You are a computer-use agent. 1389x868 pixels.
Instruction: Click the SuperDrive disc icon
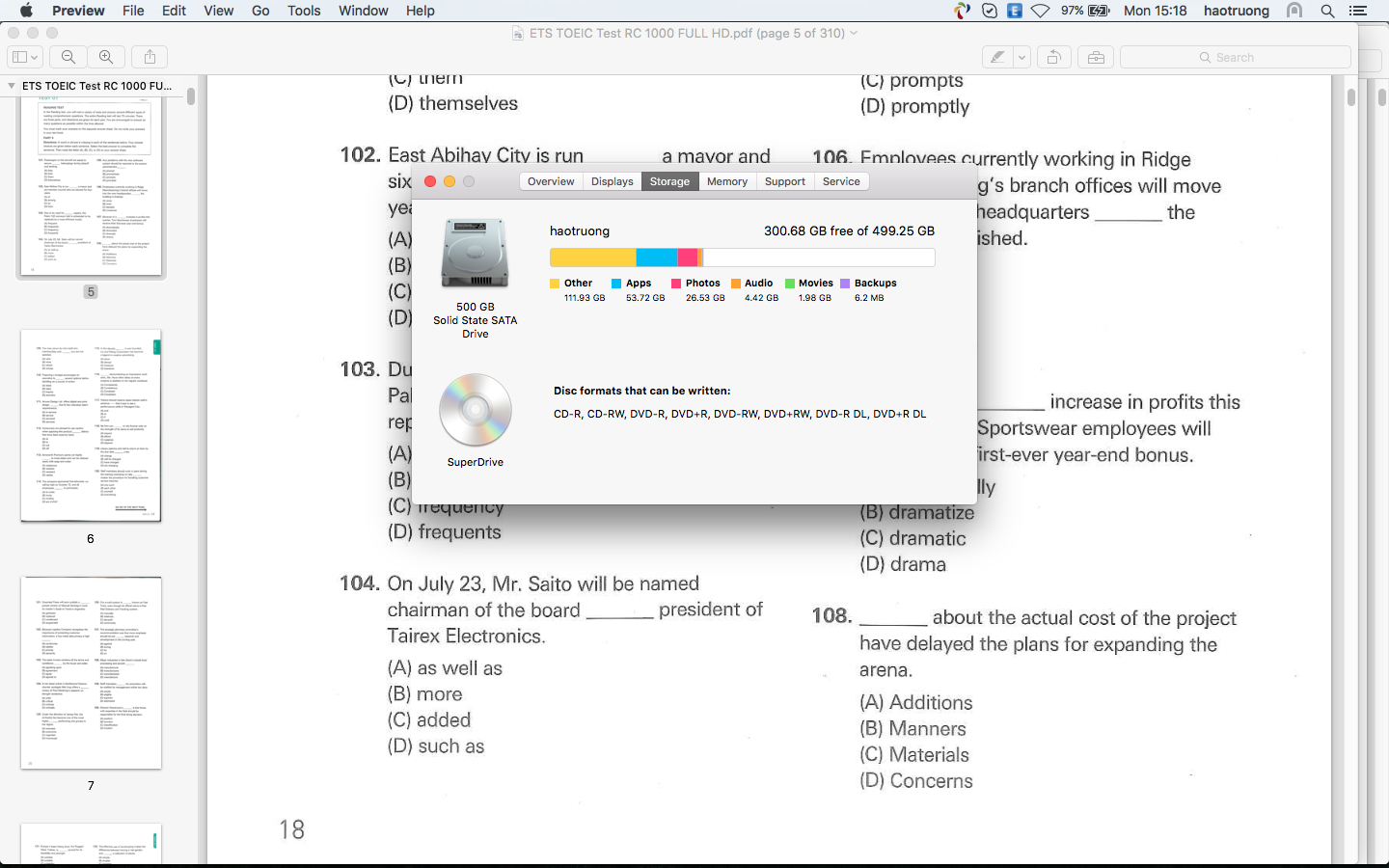(x=476, y=410)
